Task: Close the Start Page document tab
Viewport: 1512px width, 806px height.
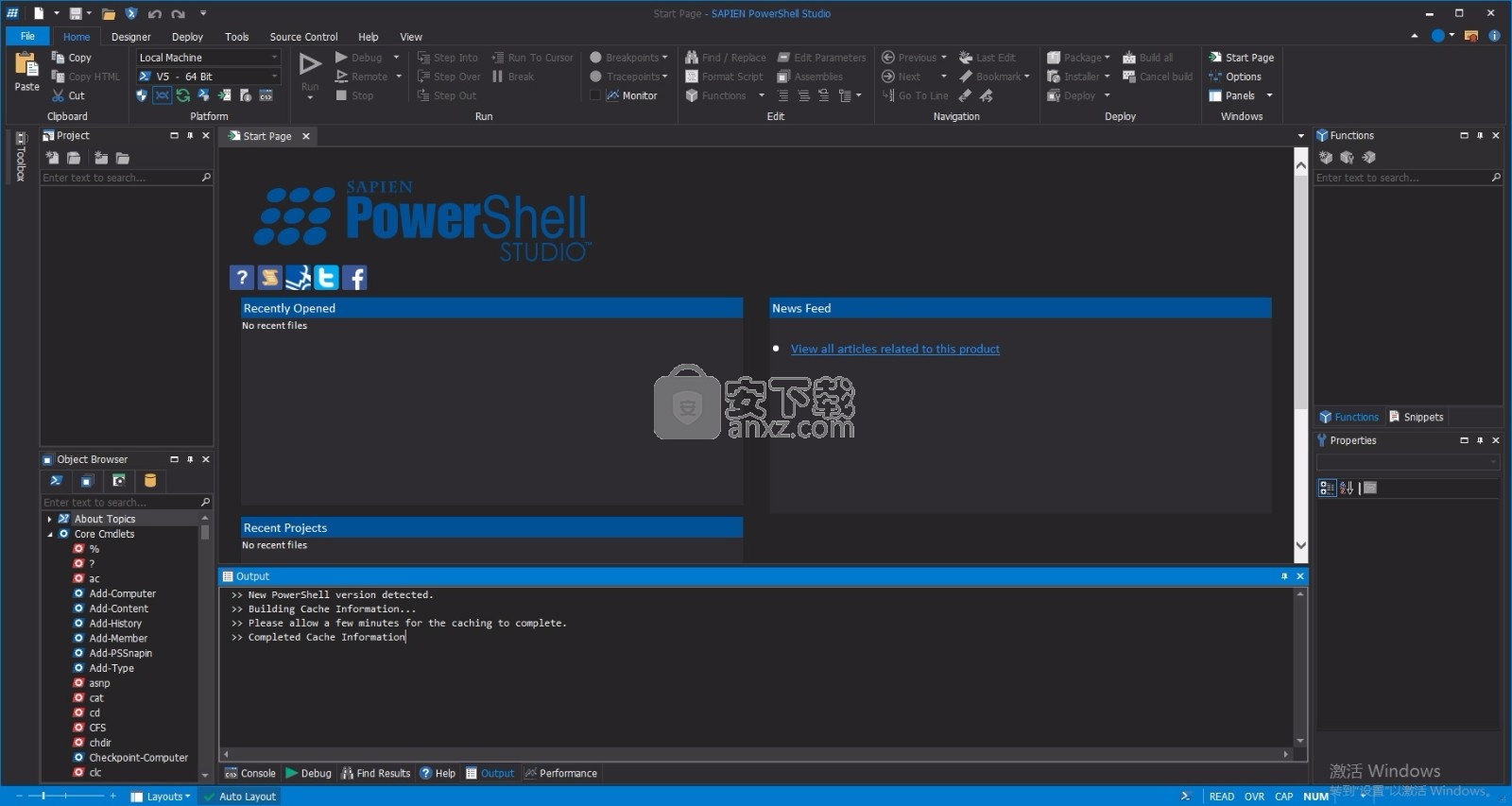Action: [306, 136]
